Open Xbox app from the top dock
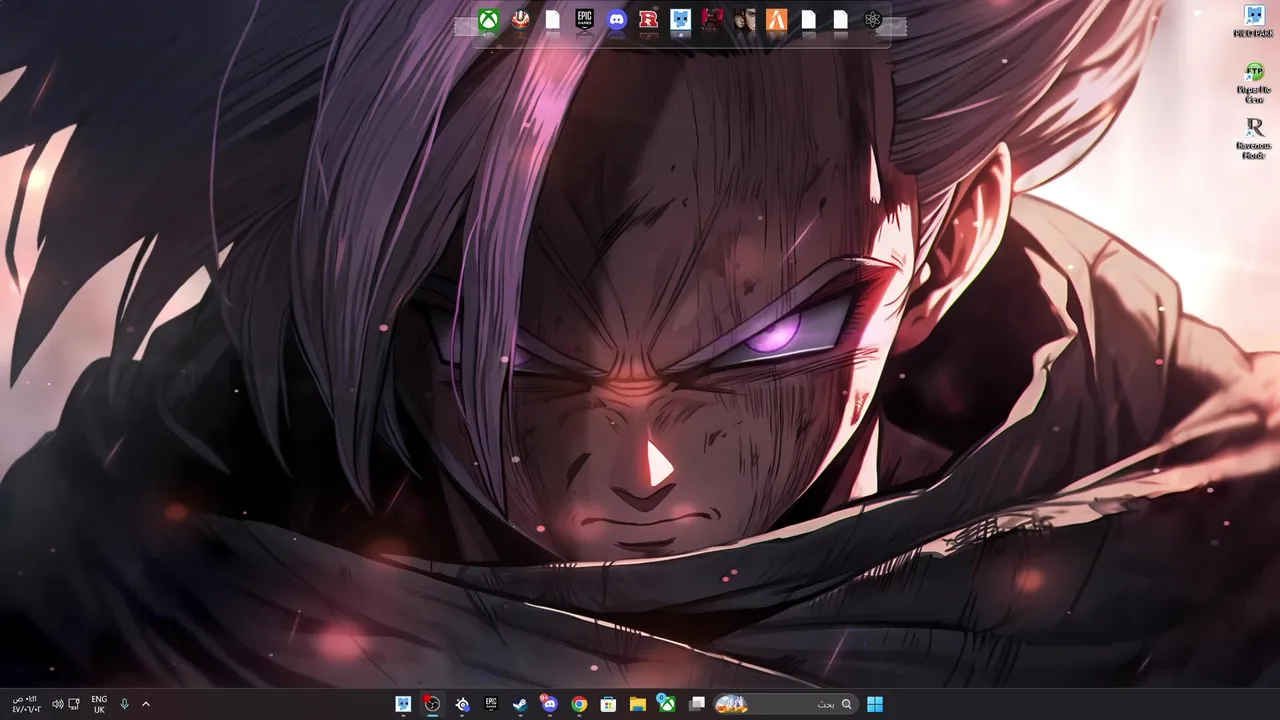Viewport: 1280px width, 720px height. [x=488, y=20]
